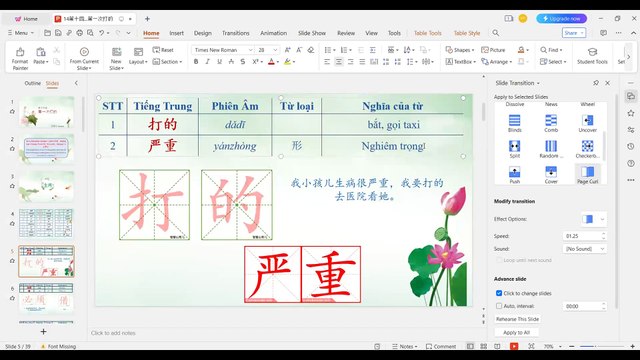Start slideshow From Current Slide
This screenshot has width=640, height=360.
(84, 58)
